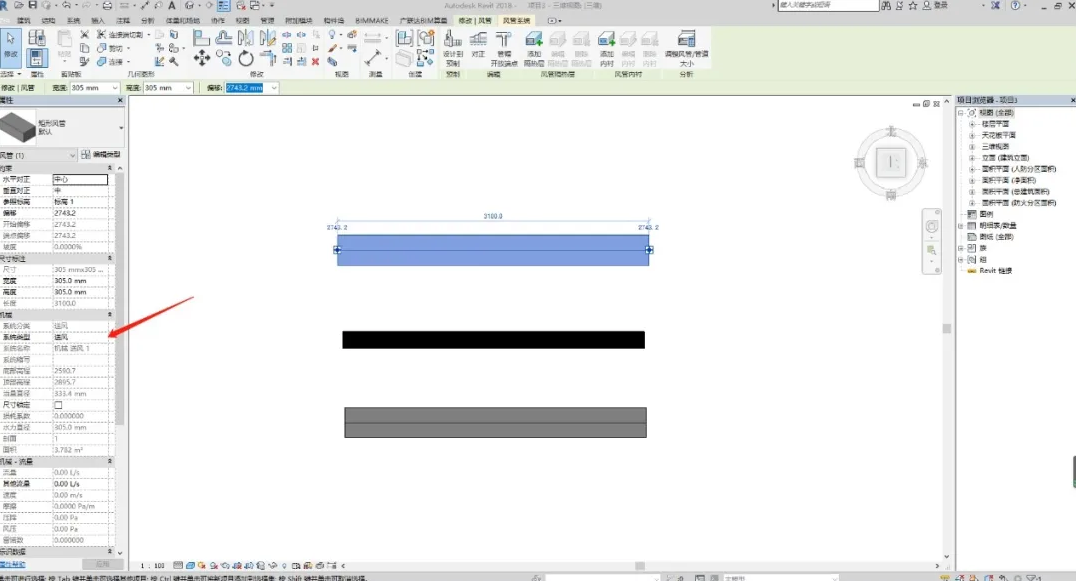Click the binoculars search icon
This screenshot has width=1076, height=581.
(x=887, y=5)
